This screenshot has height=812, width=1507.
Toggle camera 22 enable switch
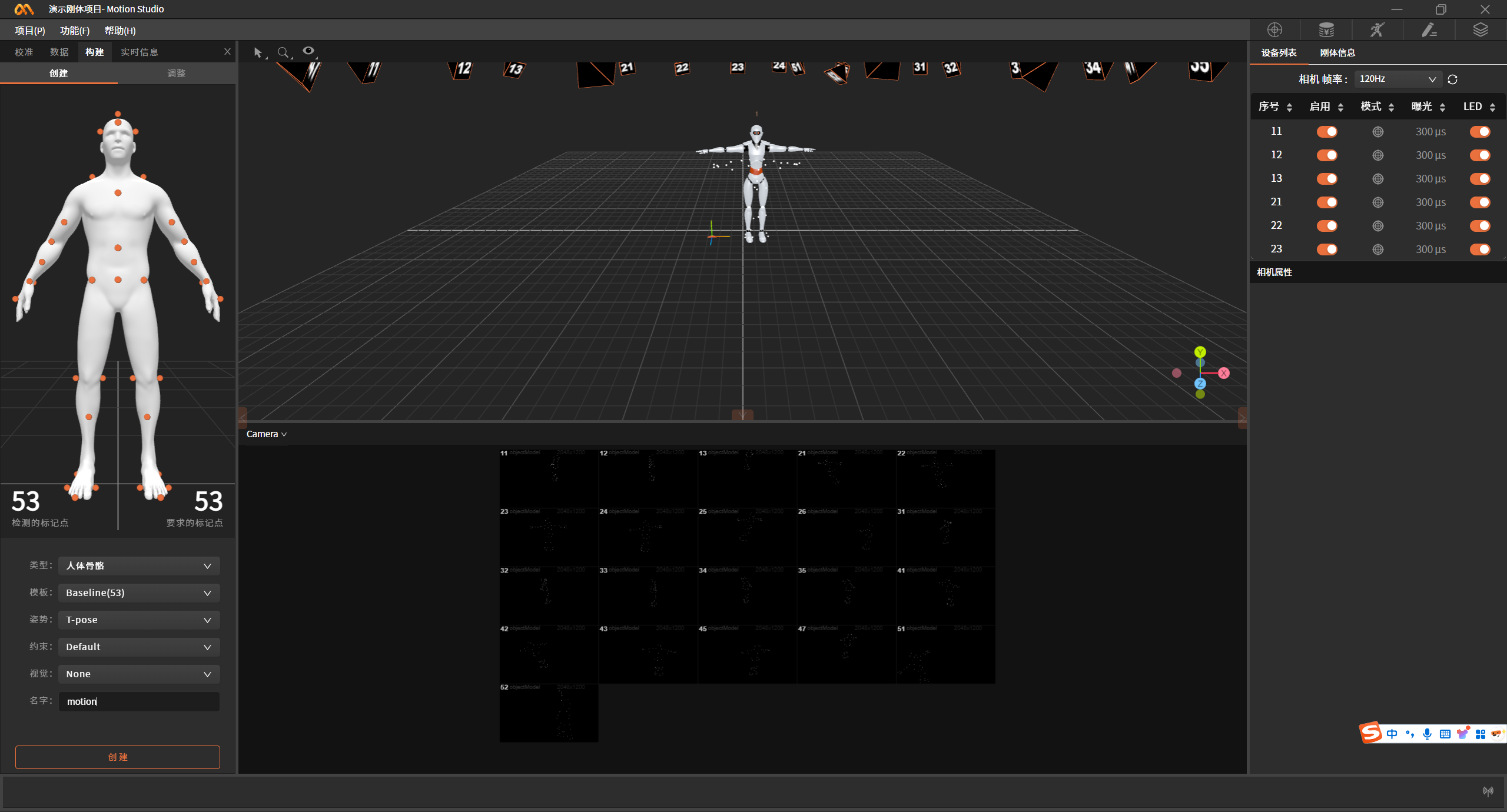pyautogui.click(x=1327, y=226)
